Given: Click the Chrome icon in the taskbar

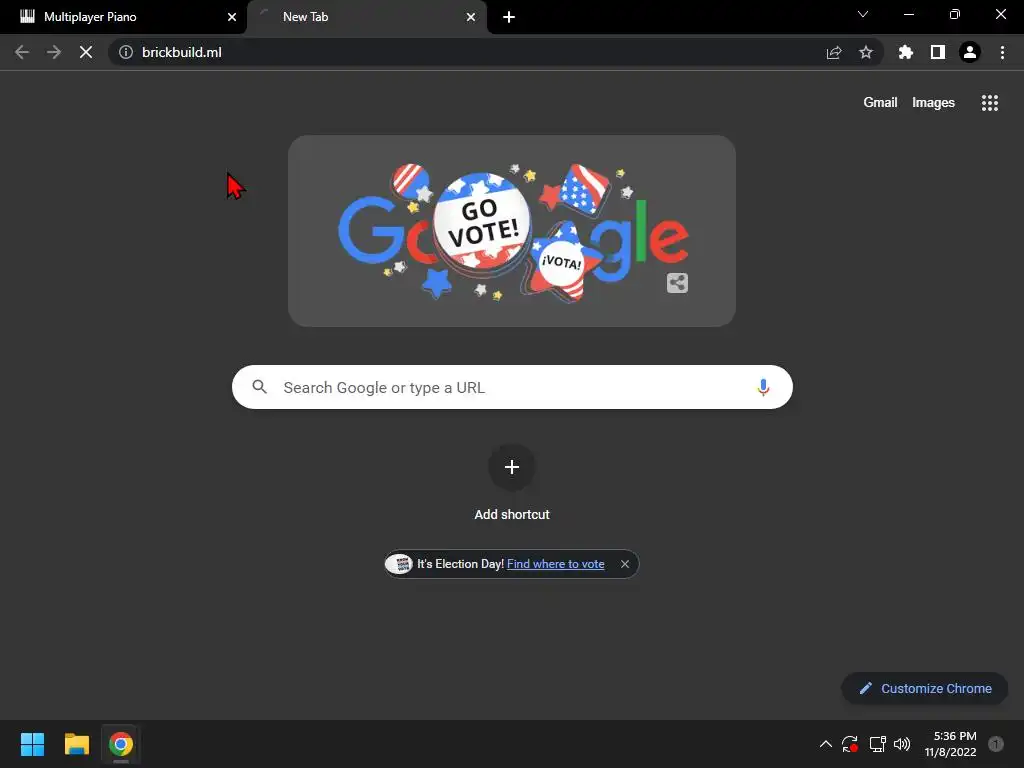Looking at the screenshot, I should click(121, 744).
